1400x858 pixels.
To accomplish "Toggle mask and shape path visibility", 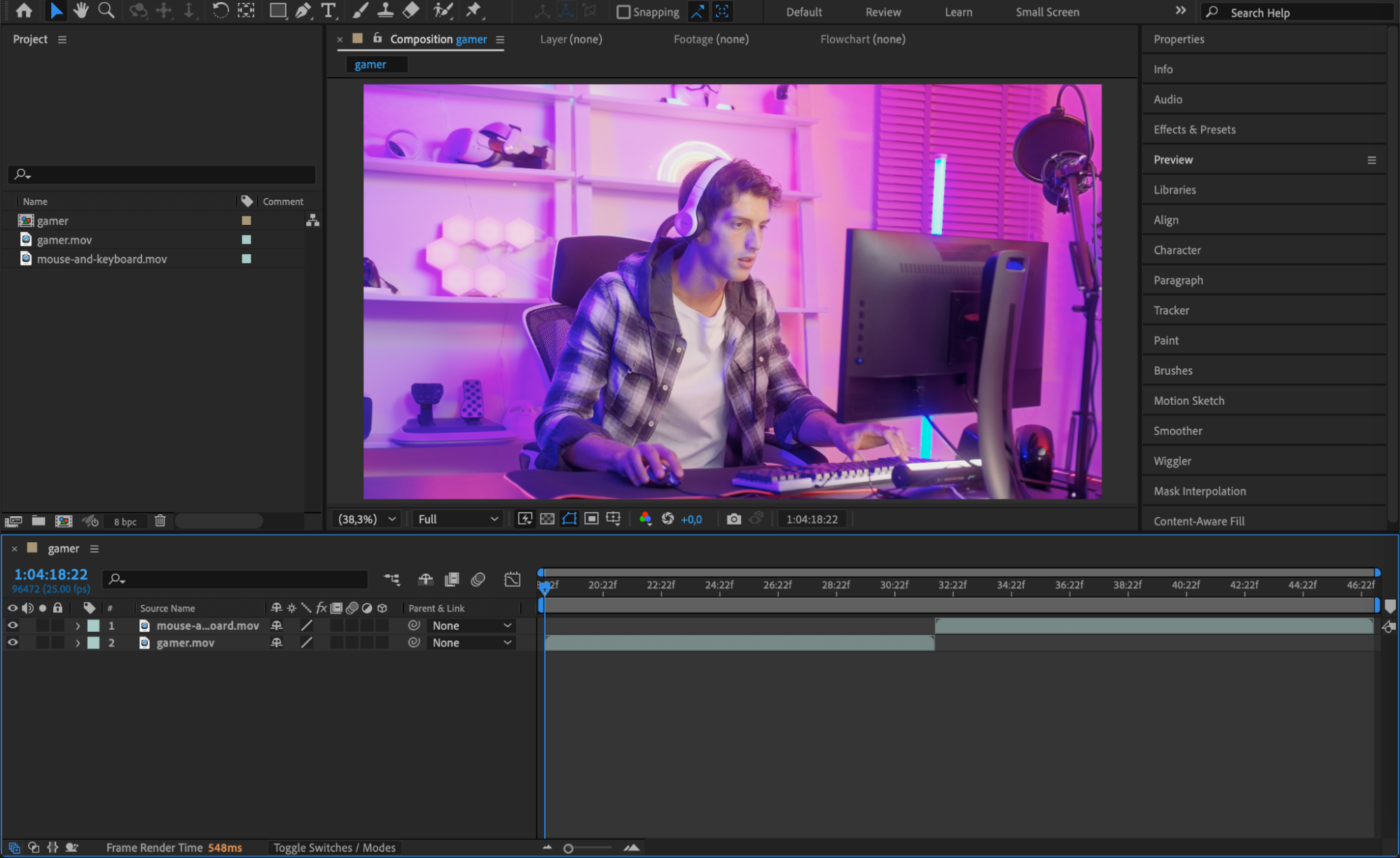I will tap(569, 519).
